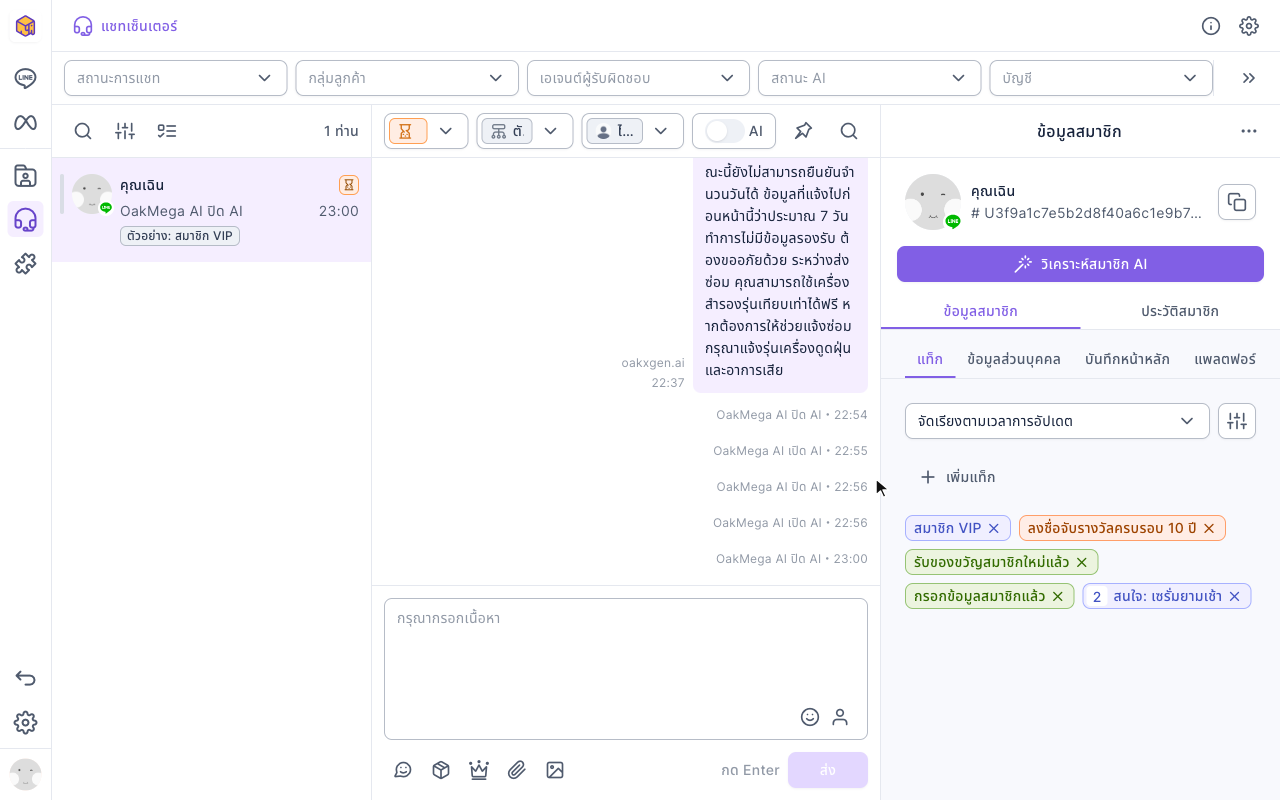This screenshot has height=800, width=1280.
Task: Remove the ลงชื่อจับรางวัลครบรอบ 10 ปี tag
Action: coord(1209,528)
